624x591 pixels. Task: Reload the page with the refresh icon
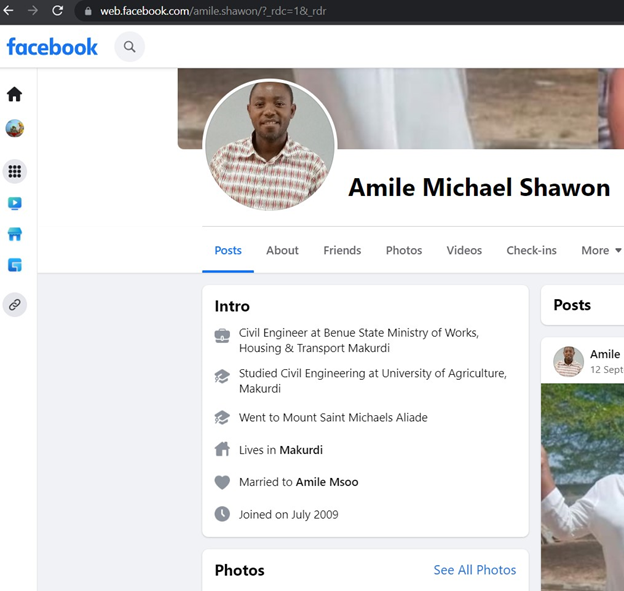click(x=58, y=11)
